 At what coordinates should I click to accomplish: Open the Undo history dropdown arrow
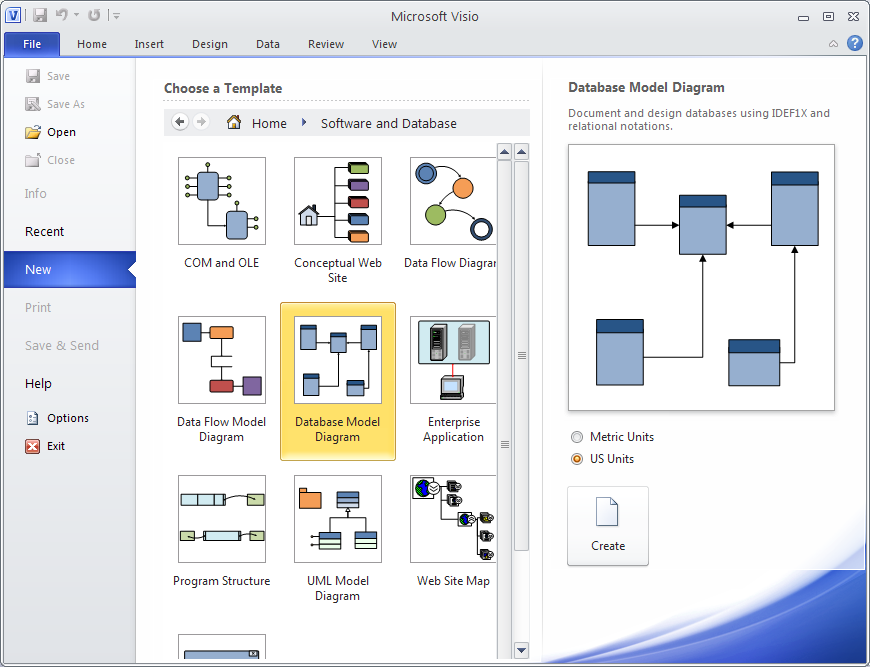point(77,16)
